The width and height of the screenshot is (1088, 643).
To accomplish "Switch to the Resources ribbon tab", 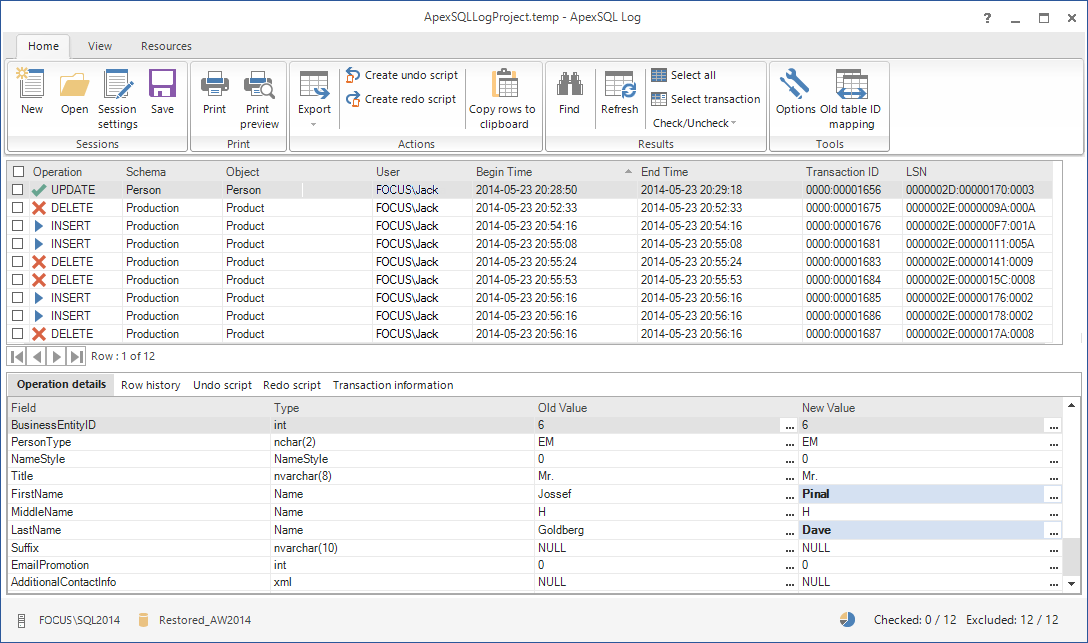I will click(x=166, y=46).
